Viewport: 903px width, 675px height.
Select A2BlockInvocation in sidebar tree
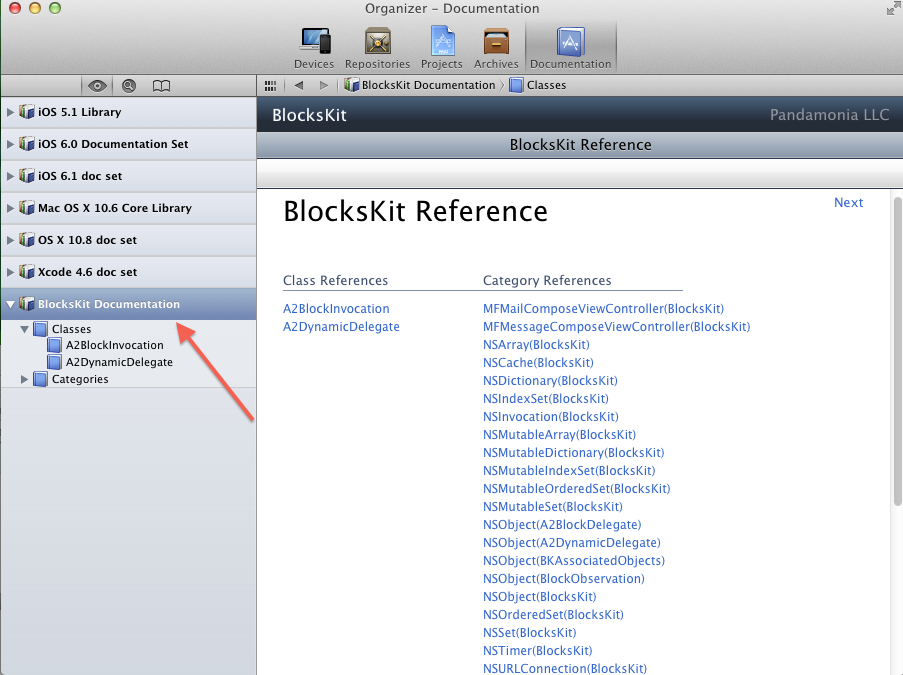click(x=114, y=345)
